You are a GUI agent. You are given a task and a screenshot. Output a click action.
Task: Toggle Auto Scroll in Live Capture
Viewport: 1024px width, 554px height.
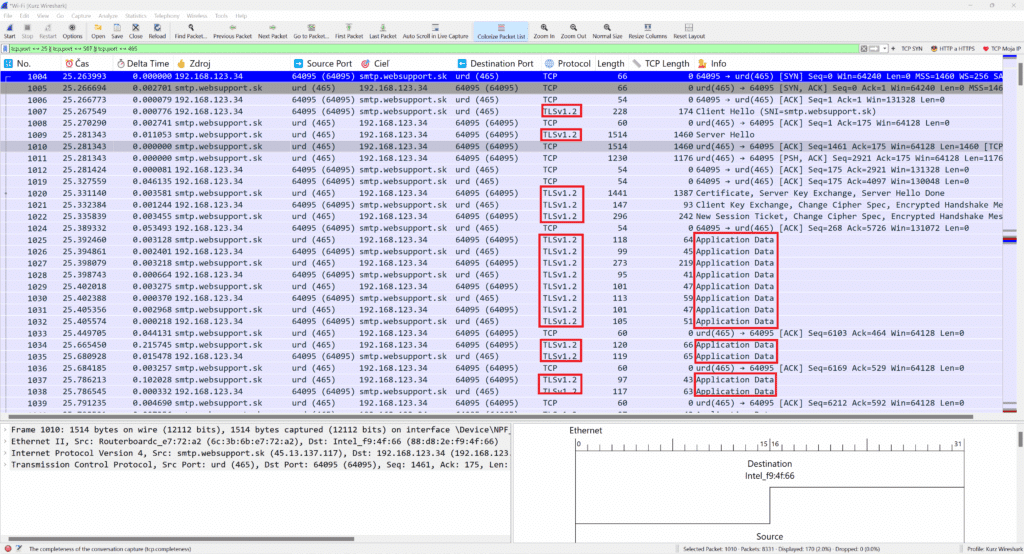435,31
